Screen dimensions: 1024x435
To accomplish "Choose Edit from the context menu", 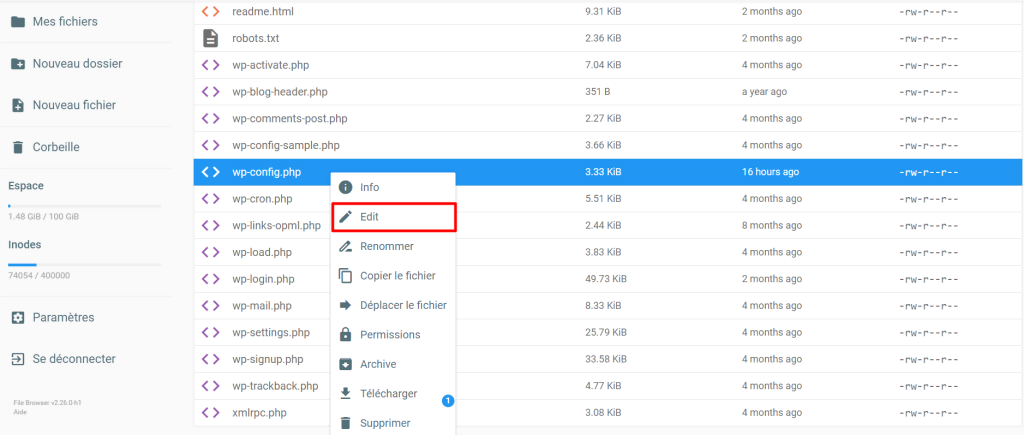I will coord(392,217).
